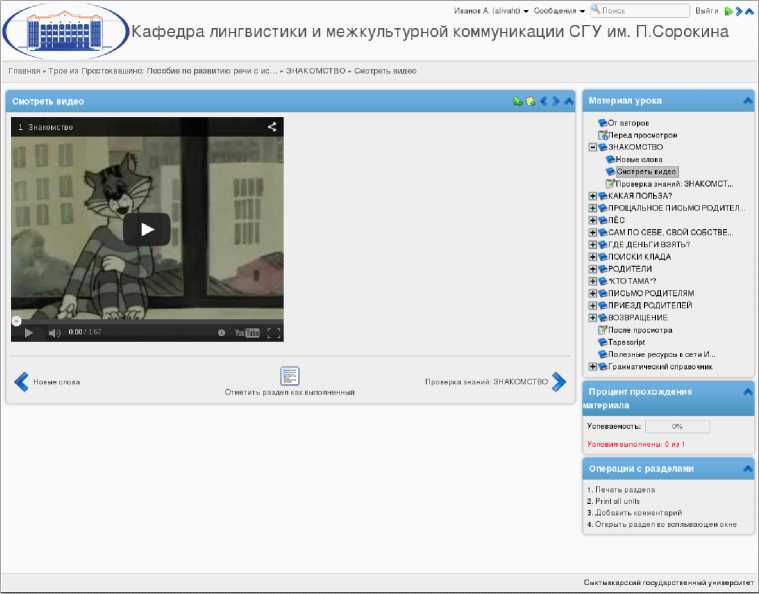This screenshot has height=594, width=759.
Task: Expand Грамматический справочник tree node
Action: click(592, 367)
